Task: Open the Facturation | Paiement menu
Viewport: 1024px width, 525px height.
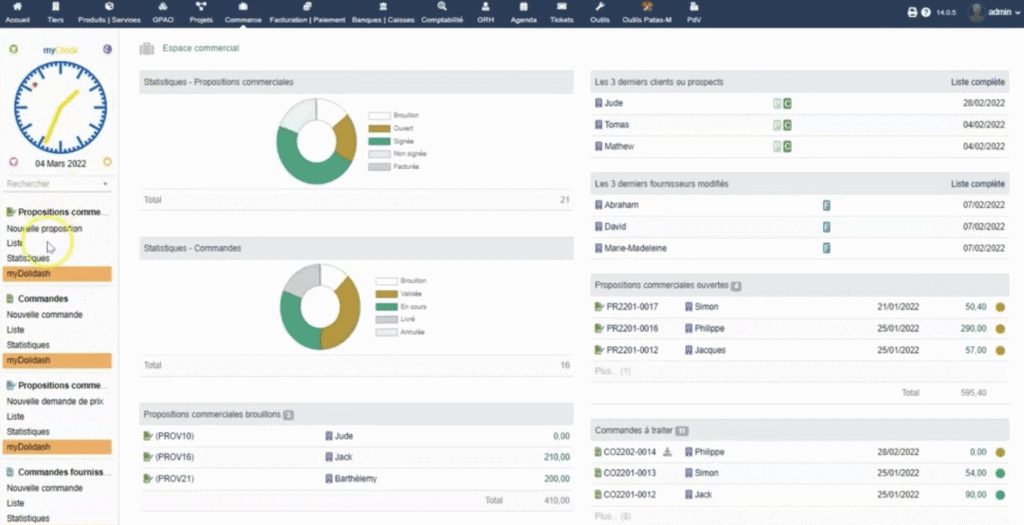Action: (308, 13)
